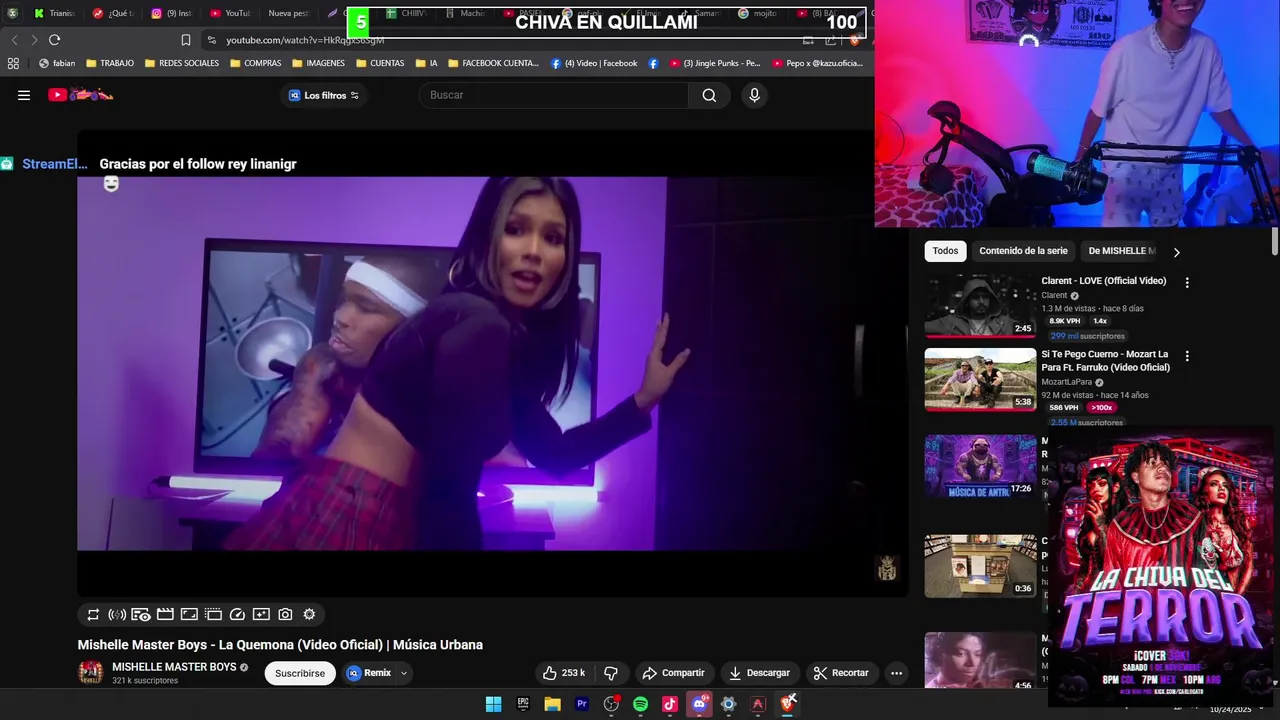Show more chips with right chevron
This screenshot has height=720, width=1280.
coord(1176,252)
